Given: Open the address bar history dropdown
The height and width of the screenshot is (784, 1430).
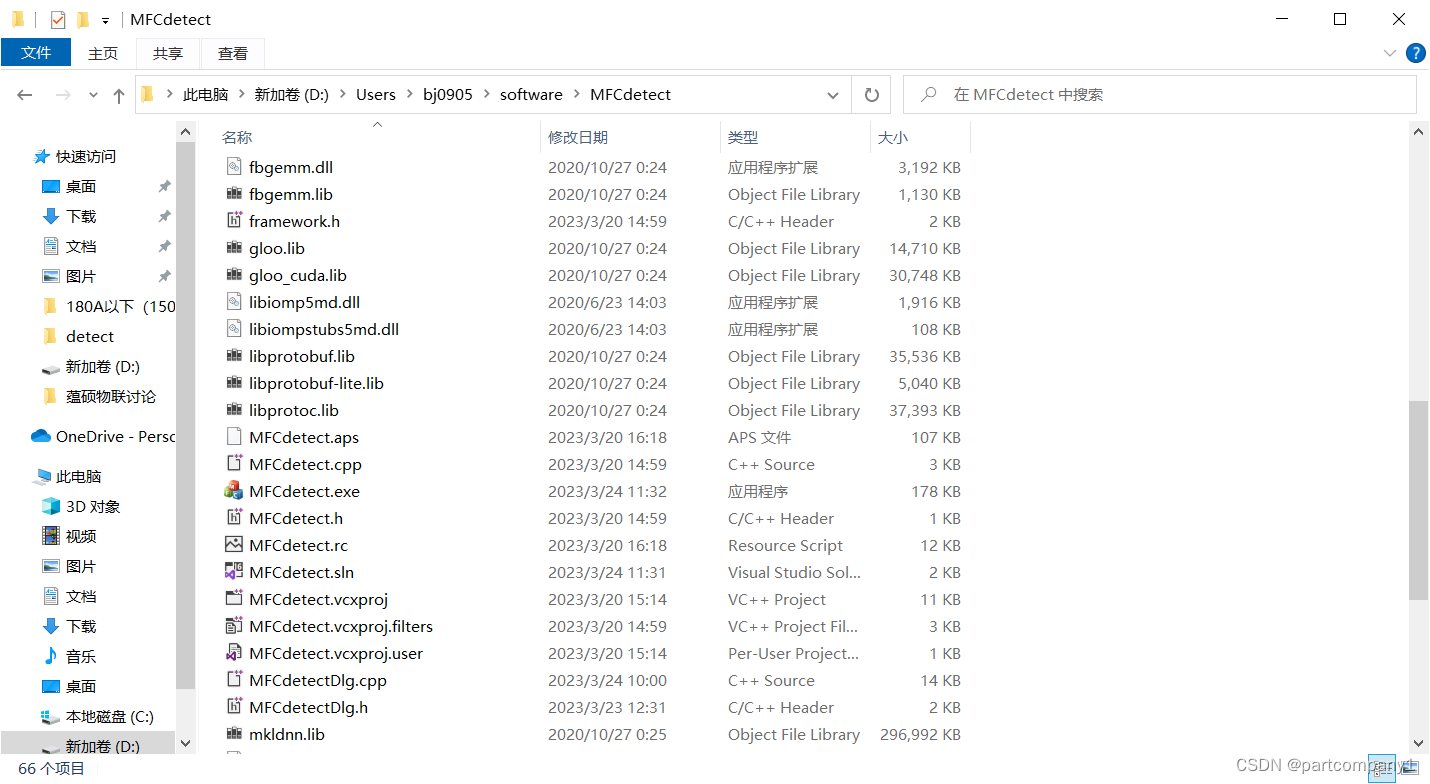Looking at the screenshot, I should (833, 95).
